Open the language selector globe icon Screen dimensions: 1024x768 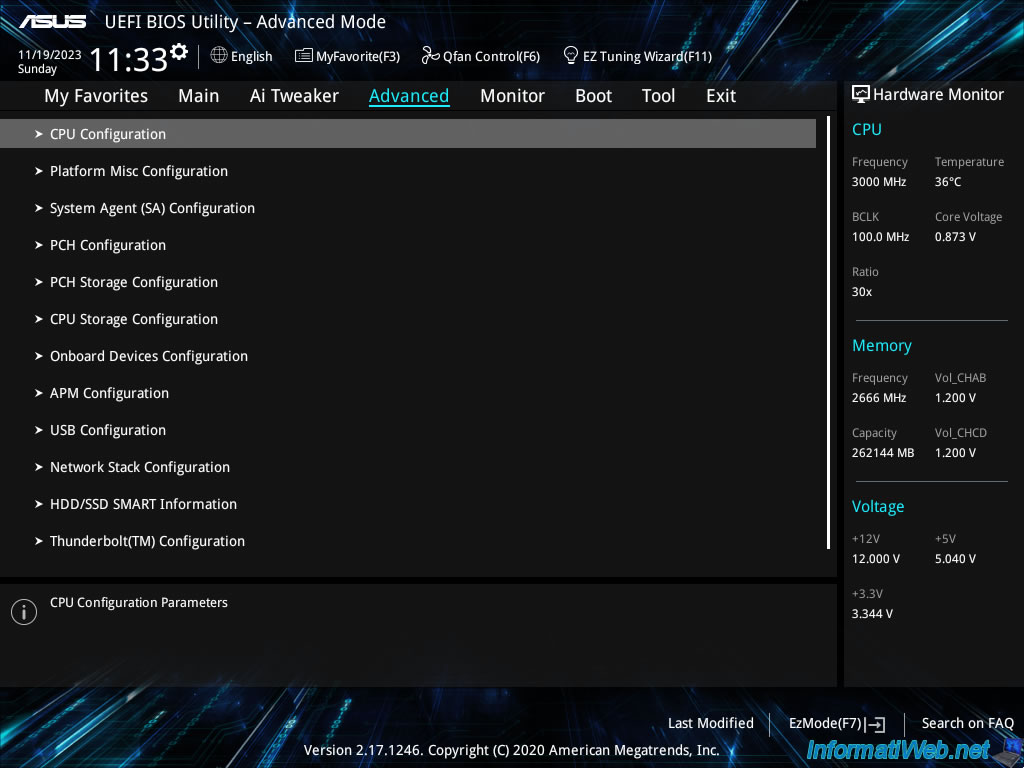tap(218, 56)
